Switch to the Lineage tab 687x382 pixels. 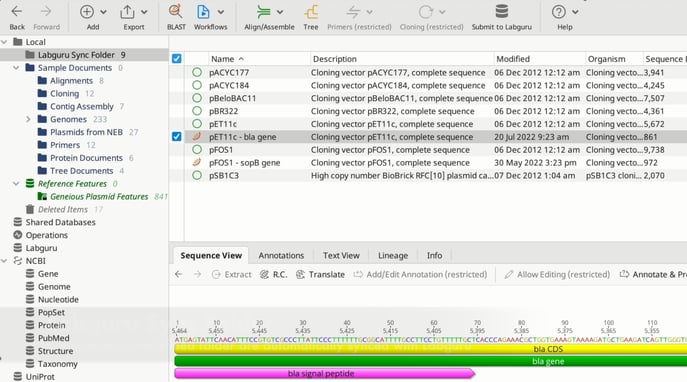393,255
